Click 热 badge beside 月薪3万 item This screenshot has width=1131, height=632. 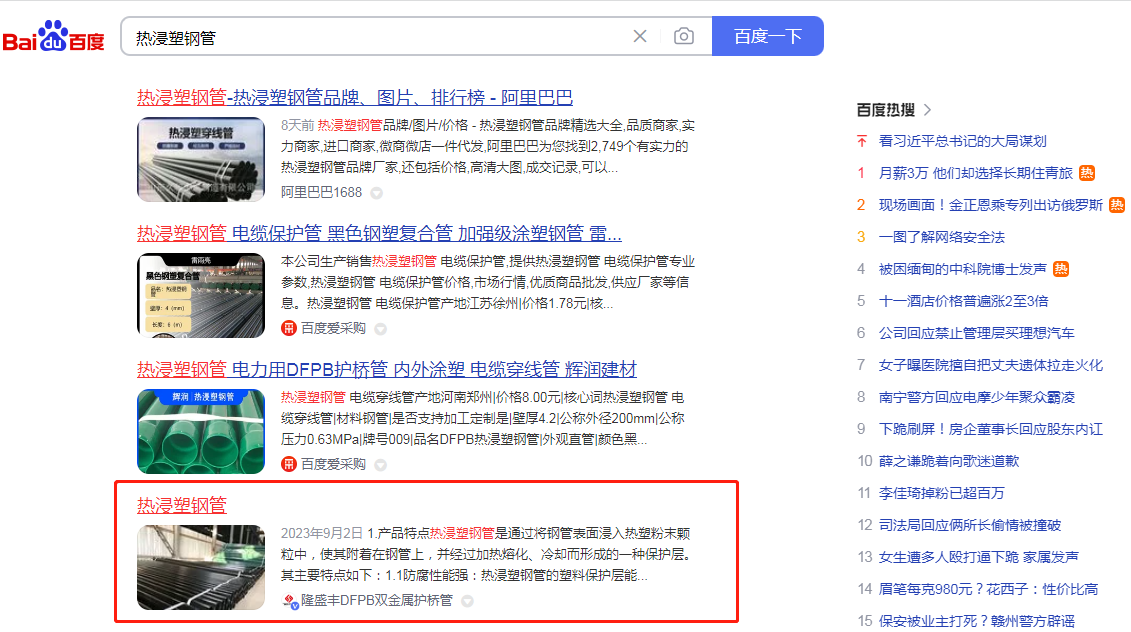coord(1087,173)
